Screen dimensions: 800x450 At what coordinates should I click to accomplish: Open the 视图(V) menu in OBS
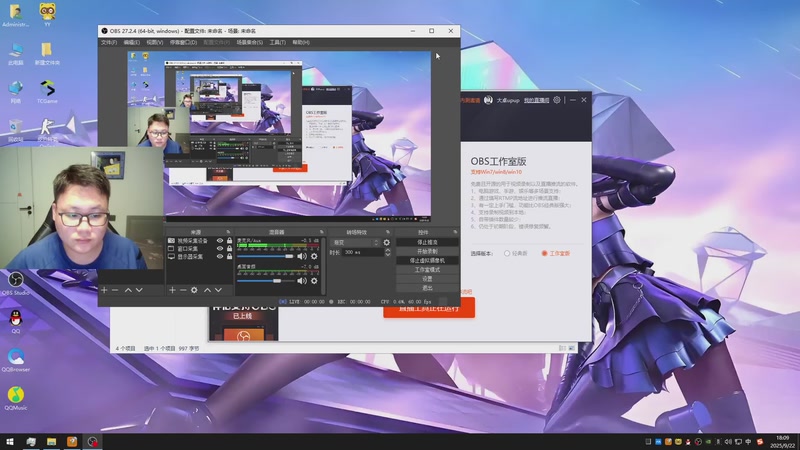pyautogui.click(x=155, y=42)
